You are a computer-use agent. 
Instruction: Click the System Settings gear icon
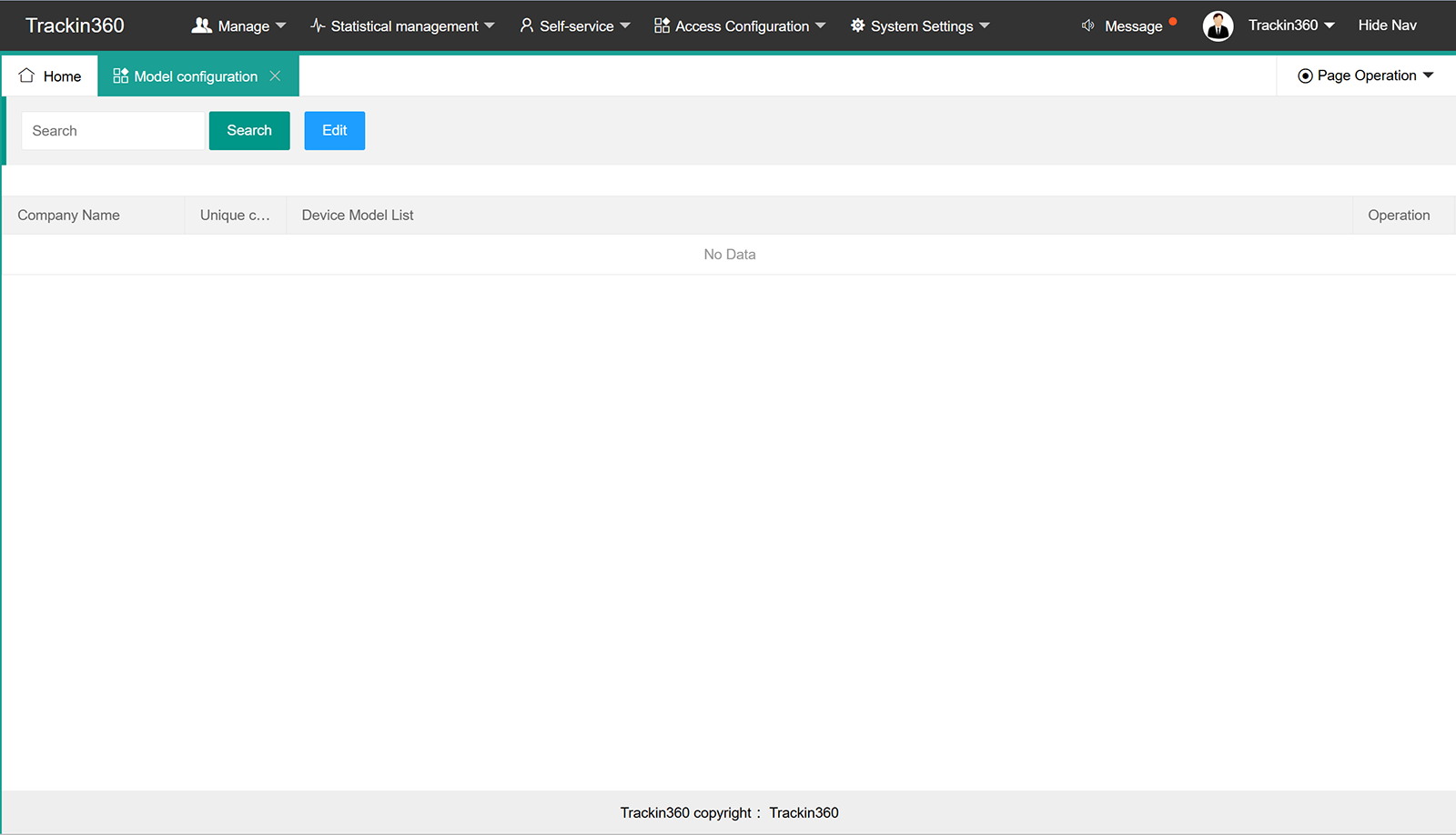click(857, 25)
